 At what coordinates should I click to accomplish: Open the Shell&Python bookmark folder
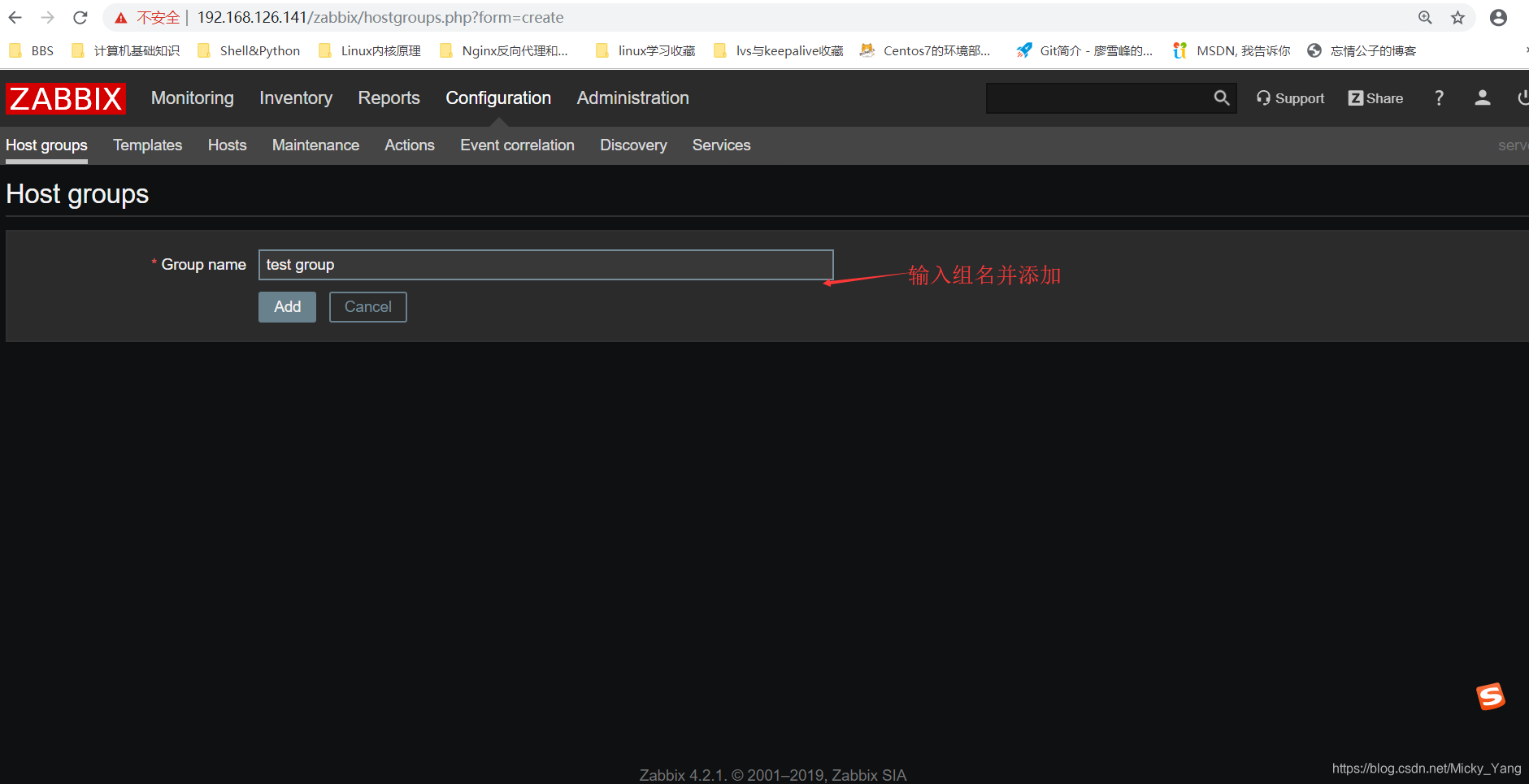[x=249, y=50]
